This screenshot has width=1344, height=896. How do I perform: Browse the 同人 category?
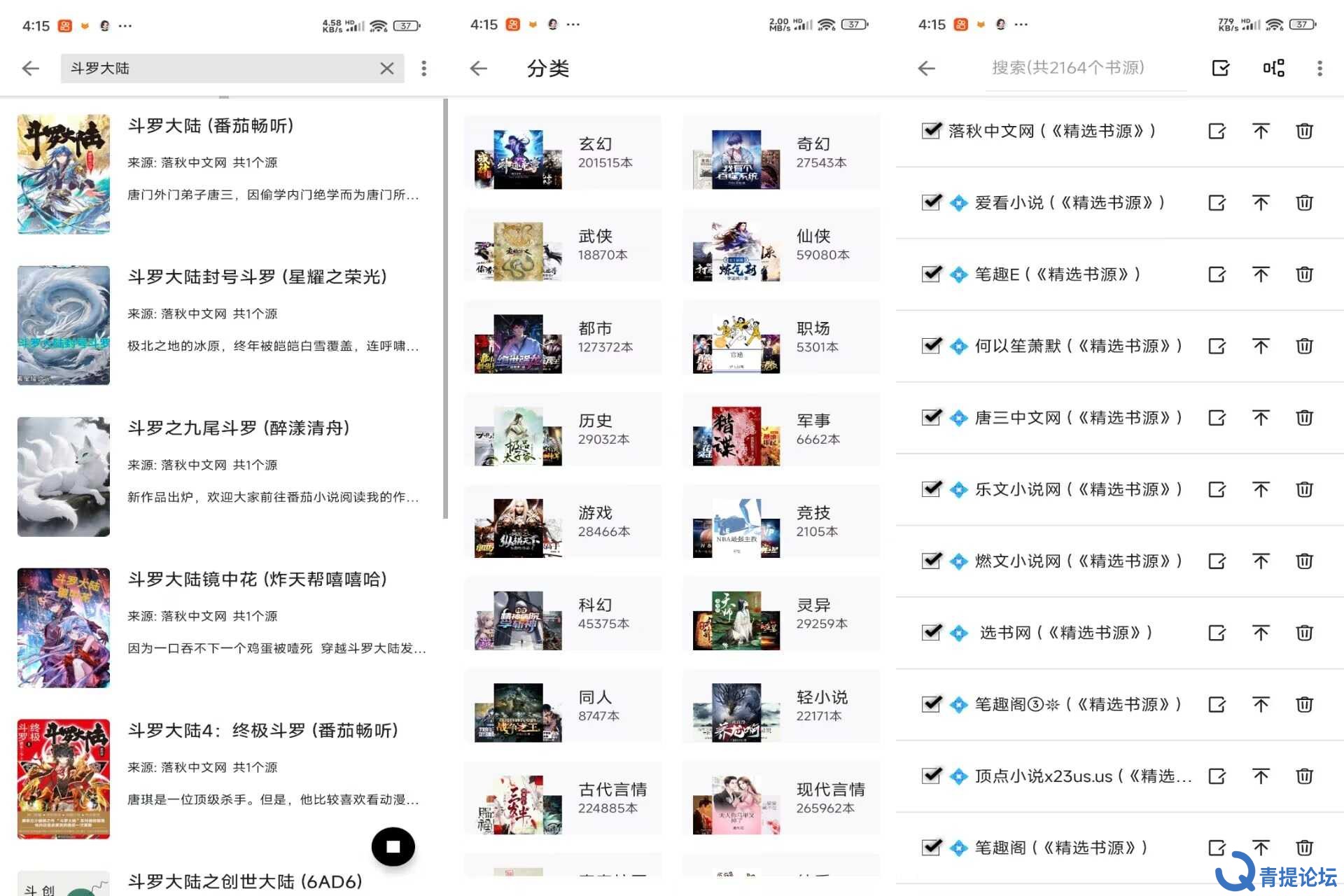[563, 706]
